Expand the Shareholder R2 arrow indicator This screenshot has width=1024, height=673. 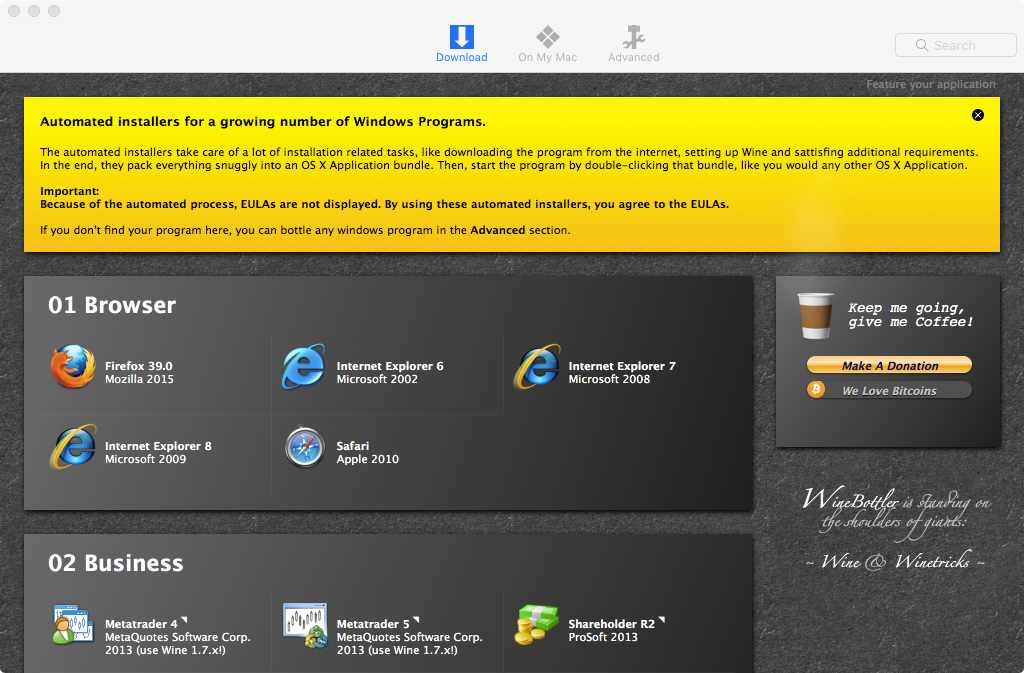pos(662,620)
